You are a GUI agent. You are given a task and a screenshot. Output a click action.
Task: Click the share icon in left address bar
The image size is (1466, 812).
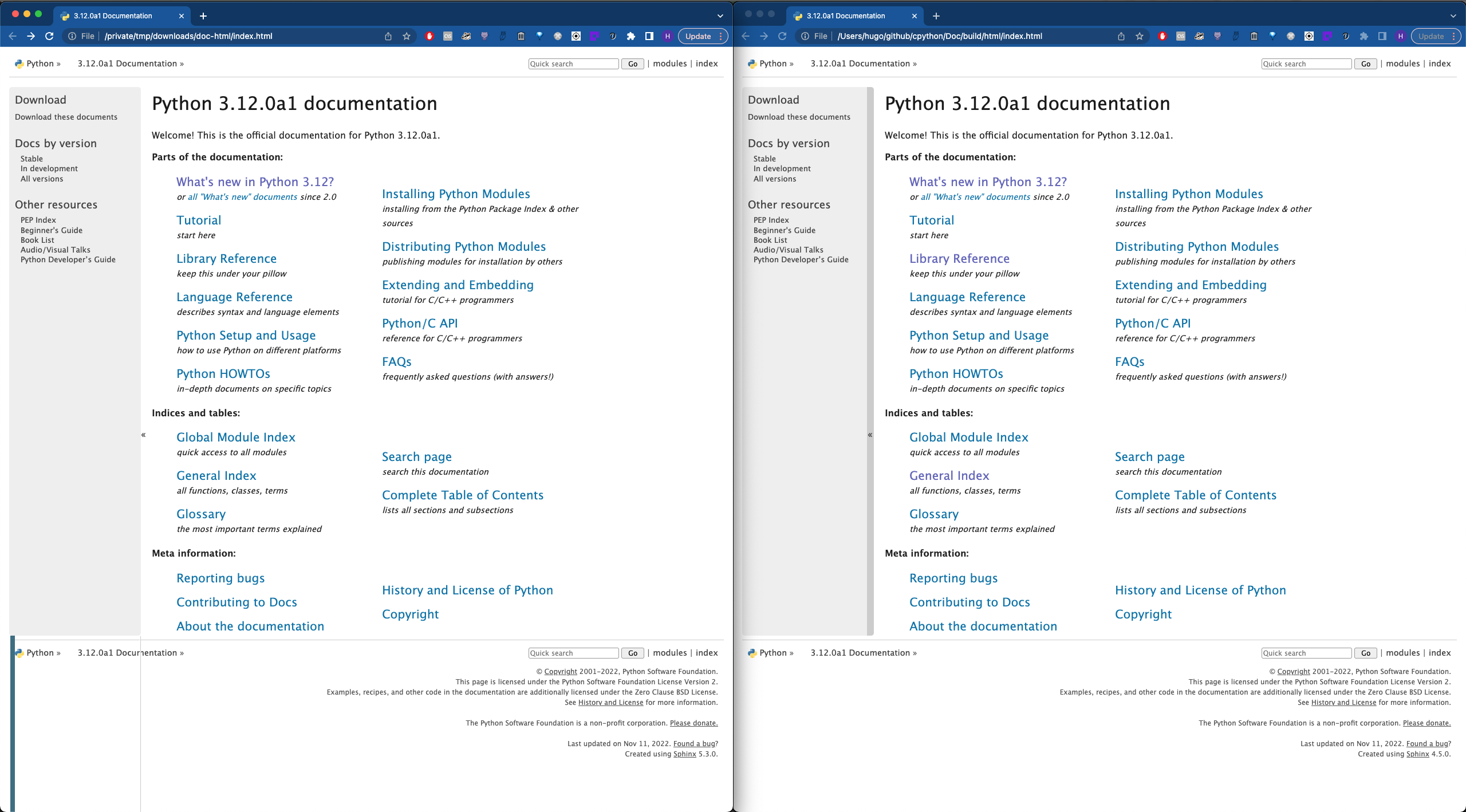pyautogui.click(x=388, y=36)
